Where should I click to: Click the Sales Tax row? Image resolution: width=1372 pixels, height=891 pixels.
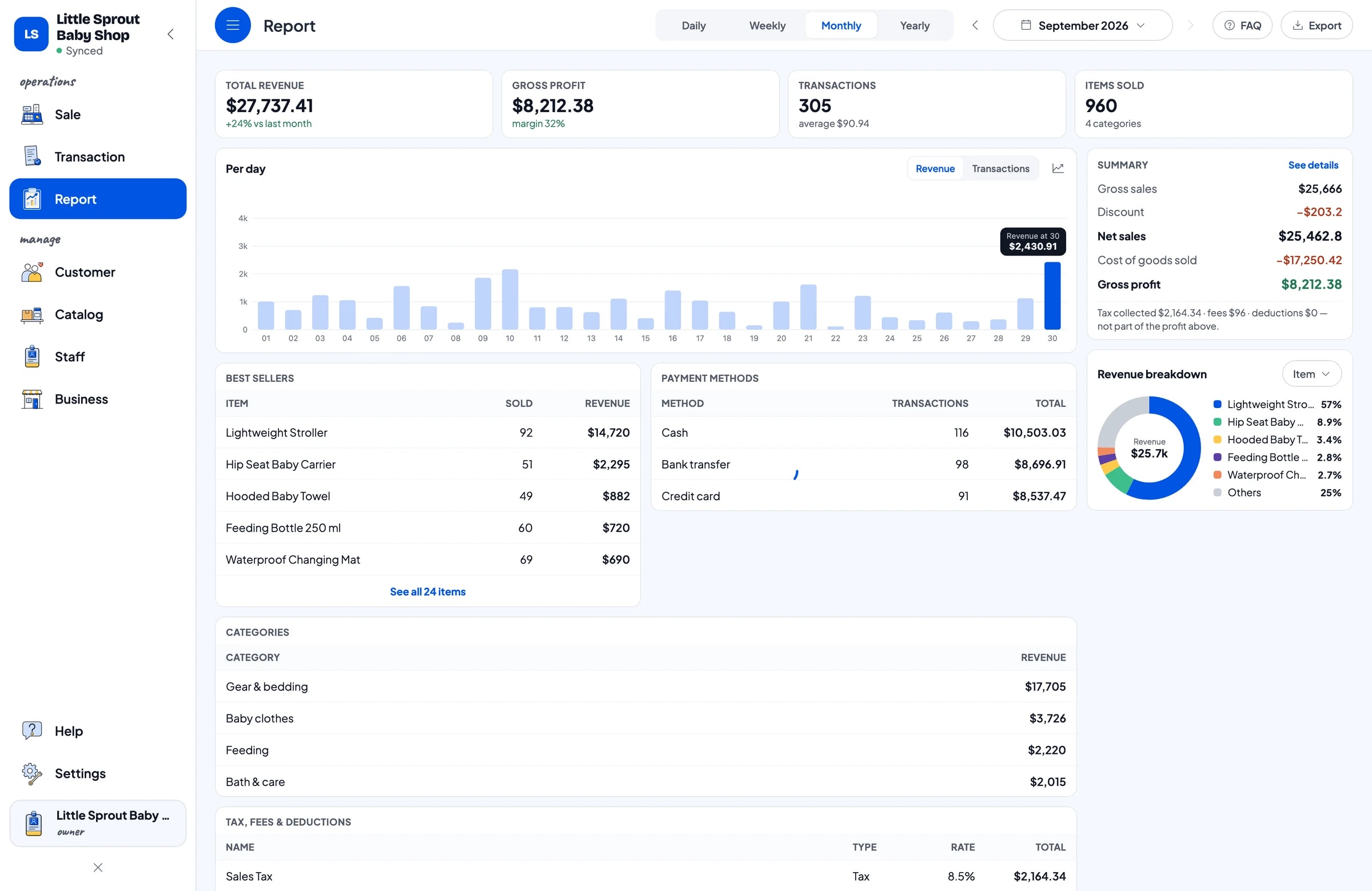click(645, 876)
